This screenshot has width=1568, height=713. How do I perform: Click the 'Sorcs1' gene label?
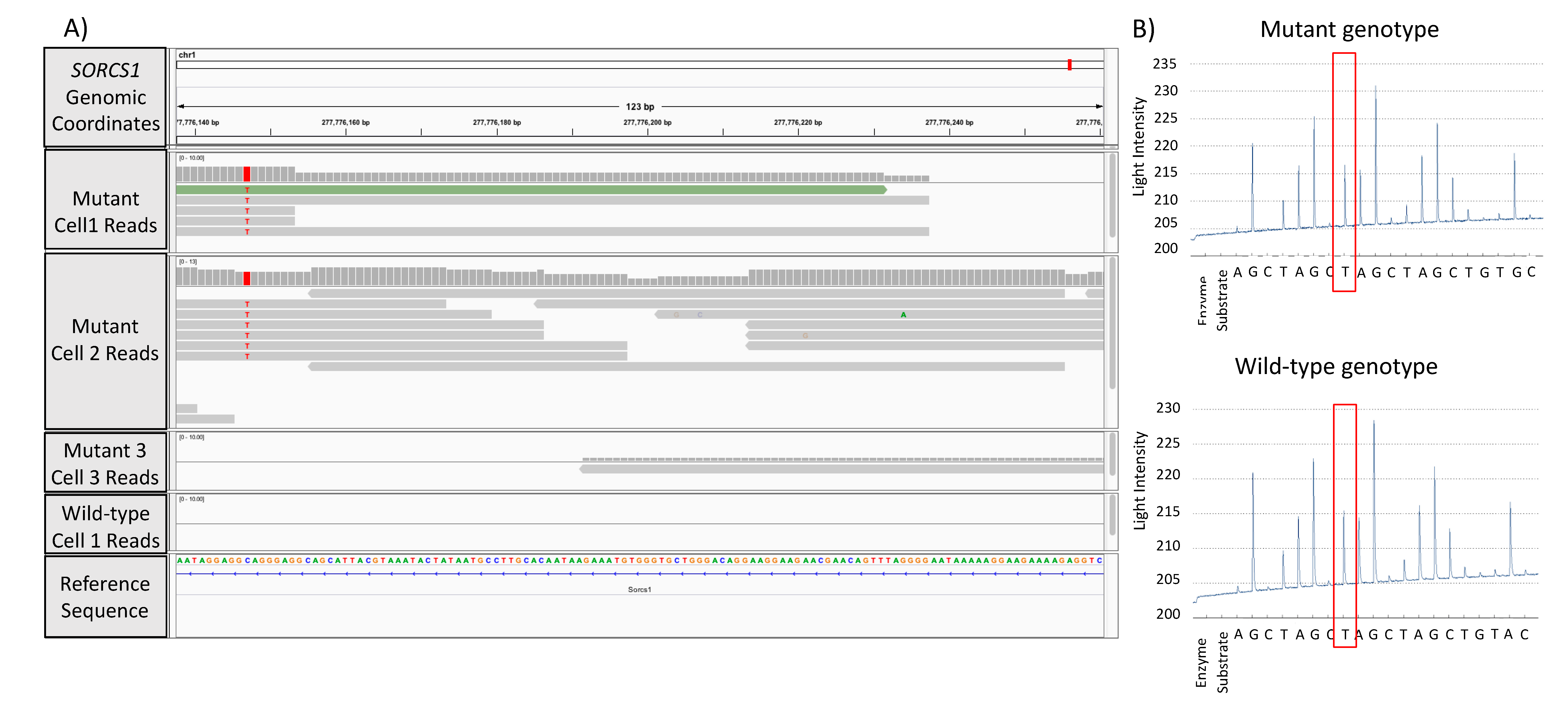click(639, 589)
